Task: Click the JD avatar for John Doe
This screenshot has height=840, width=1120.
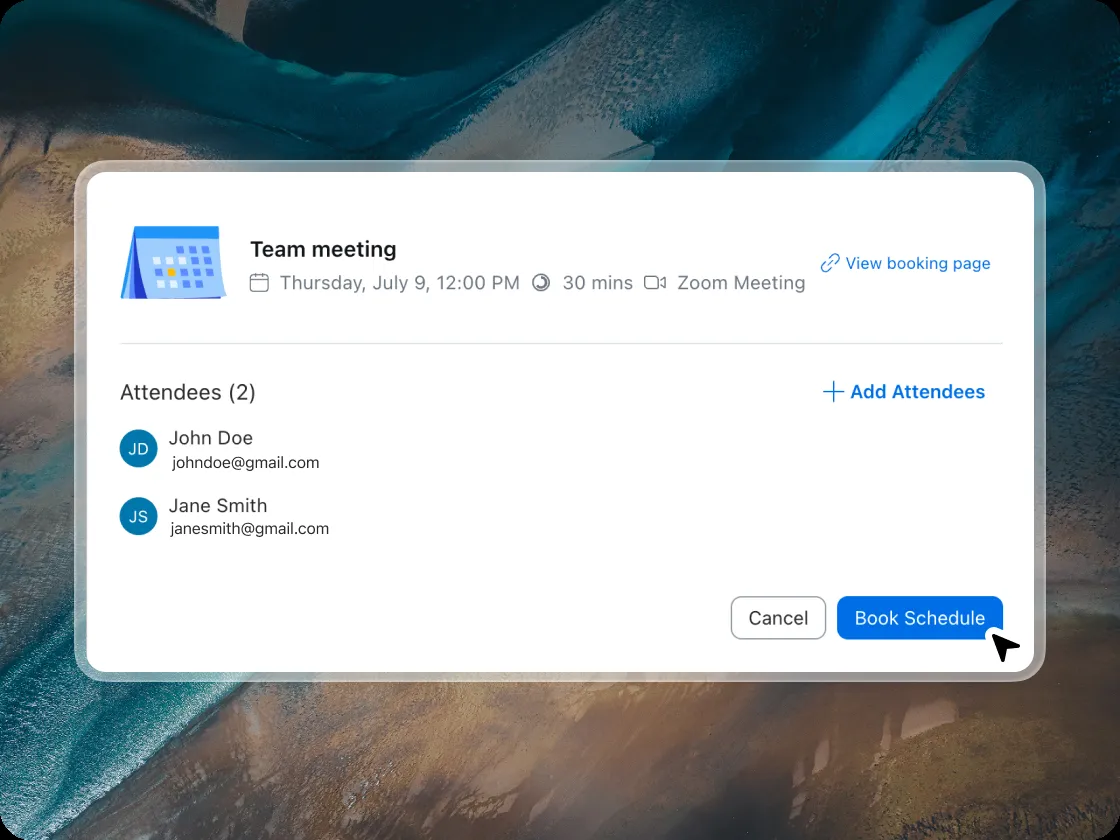Action: [x=139, y=449]
